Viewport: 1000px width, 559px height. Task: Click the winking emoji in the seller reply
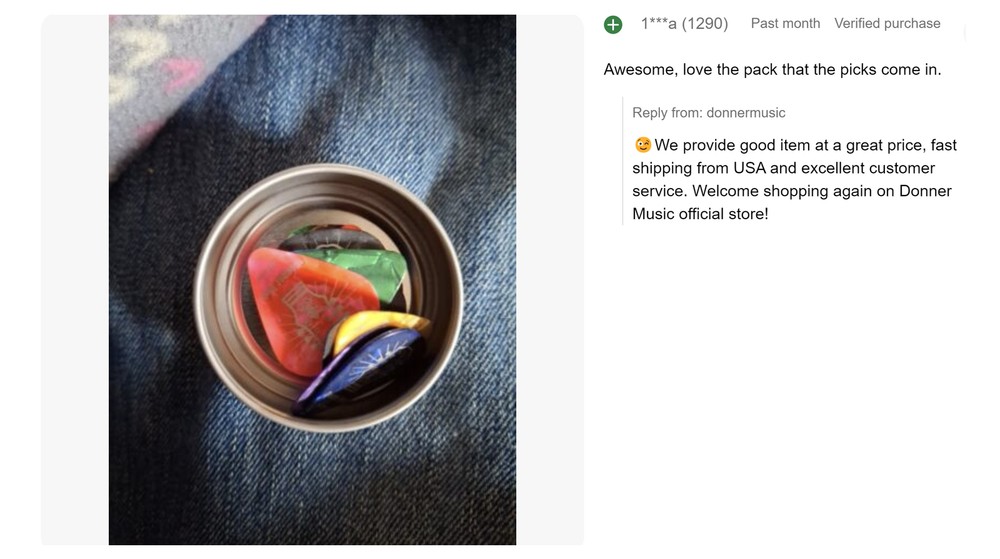click(x=643, y=146)
